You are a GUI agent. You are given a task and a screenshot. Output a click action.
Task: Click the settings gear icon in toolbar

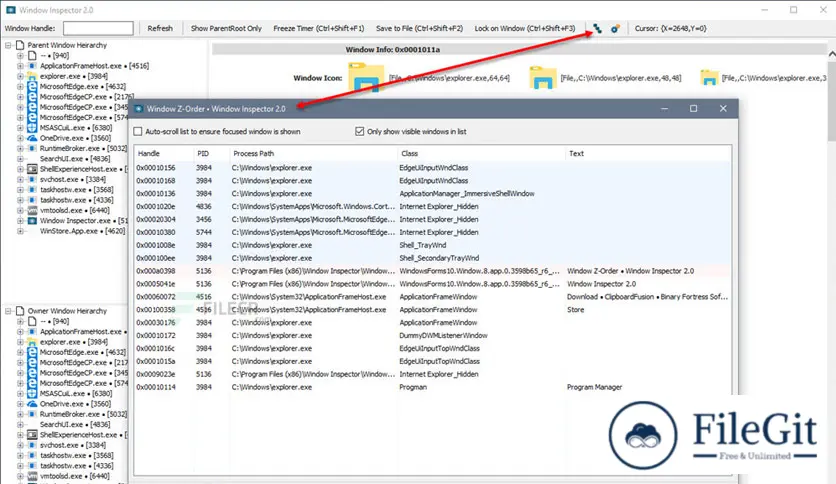(x=615, y=28)
